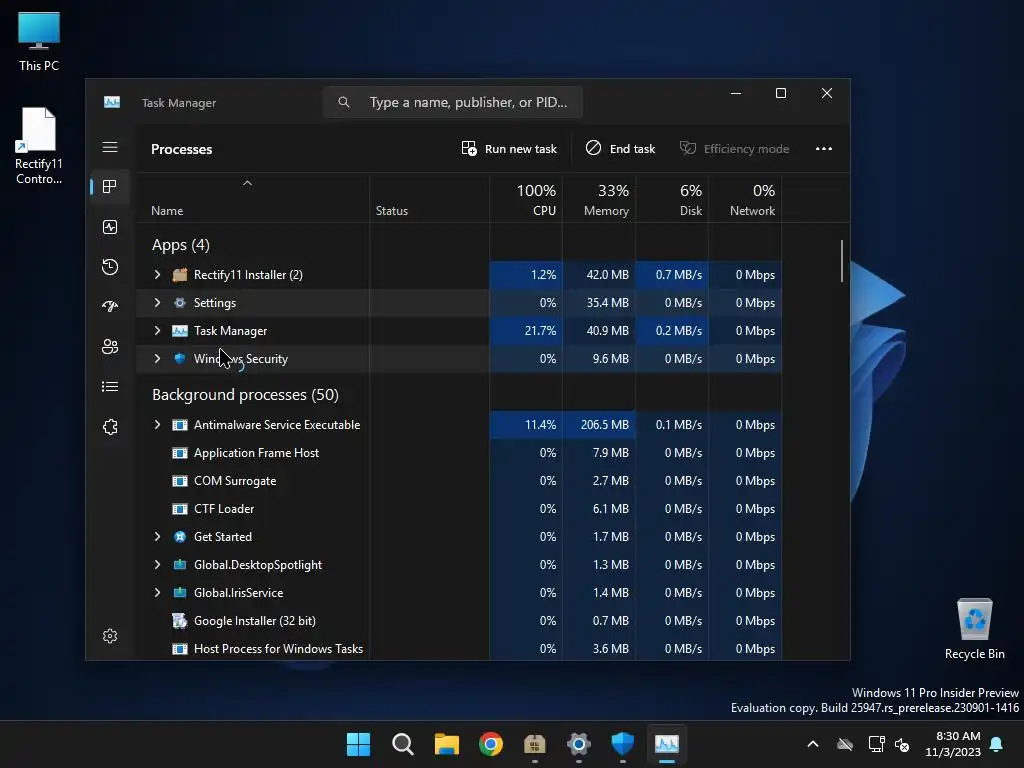Expand the Windows Security process row
The height and width of the screenshot is (768, 1024).
coord(157,359)
